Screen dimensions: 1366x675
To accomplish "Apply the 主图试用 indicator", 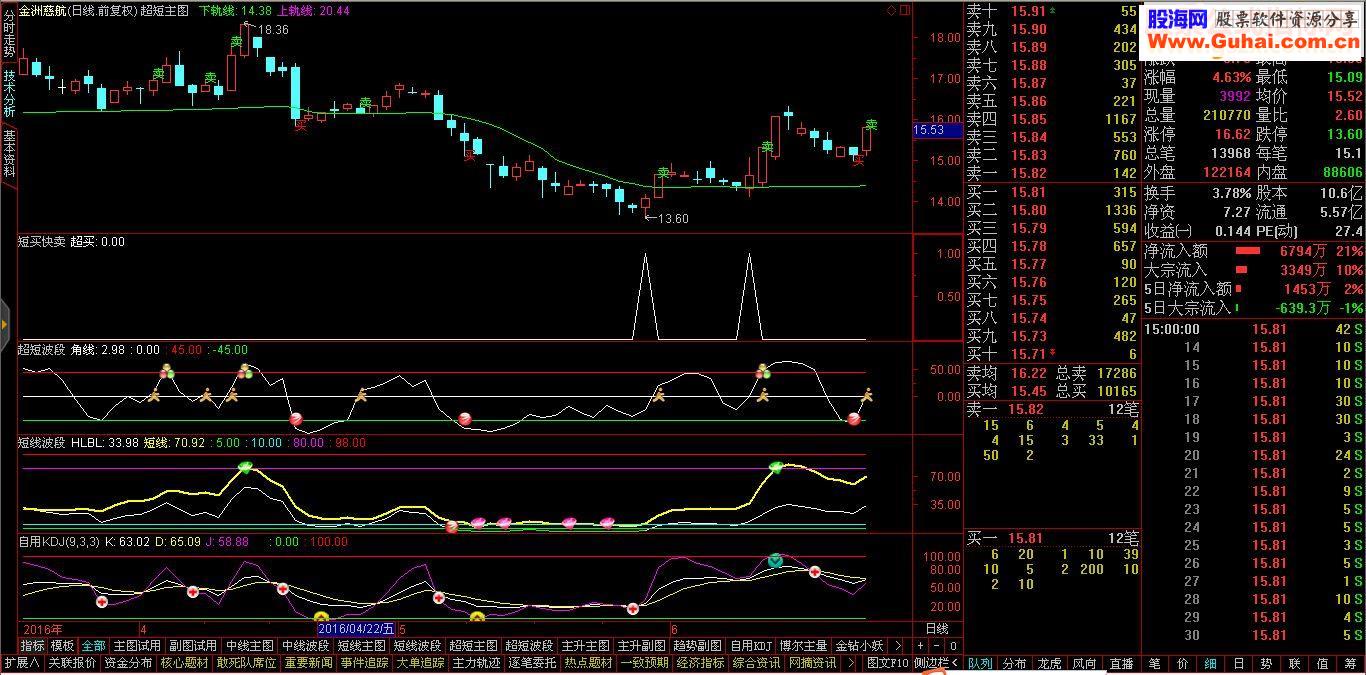I will 137,646.
